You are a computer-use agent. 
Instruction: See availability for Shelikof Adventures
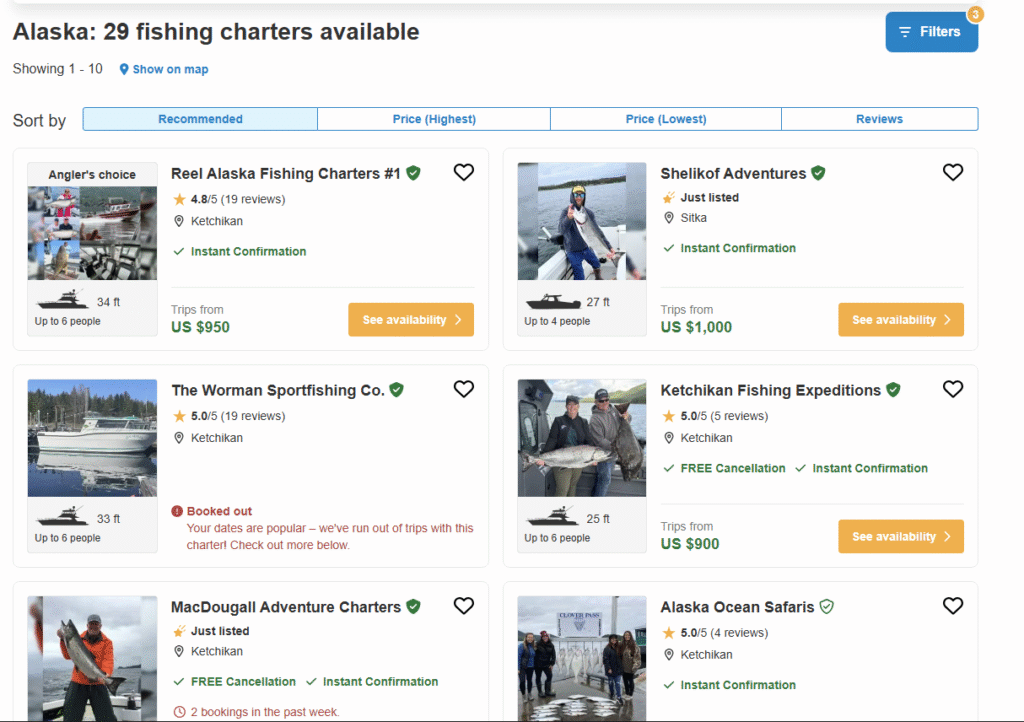click(901, 320)
